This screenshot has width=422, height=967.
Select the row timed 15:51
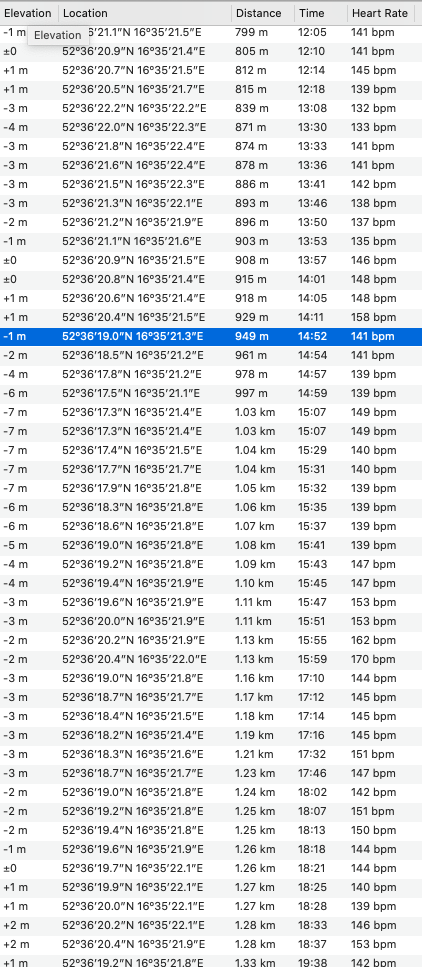(x=211, y=622)
